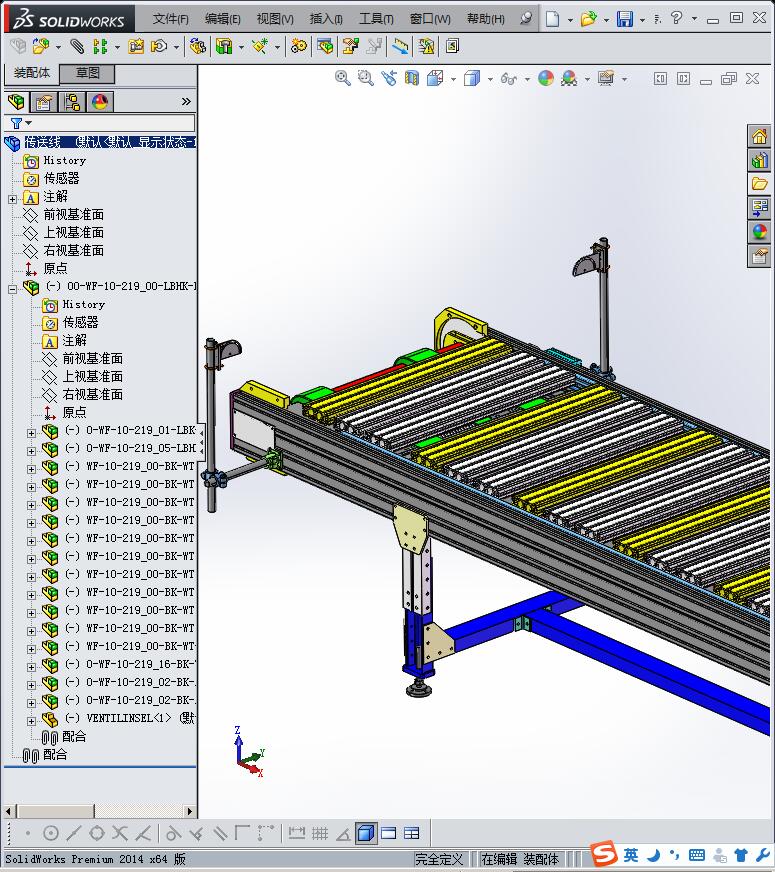This screenshot has width=775, height=872.
Task: Open the Help question mark icon
Action: 676,18
